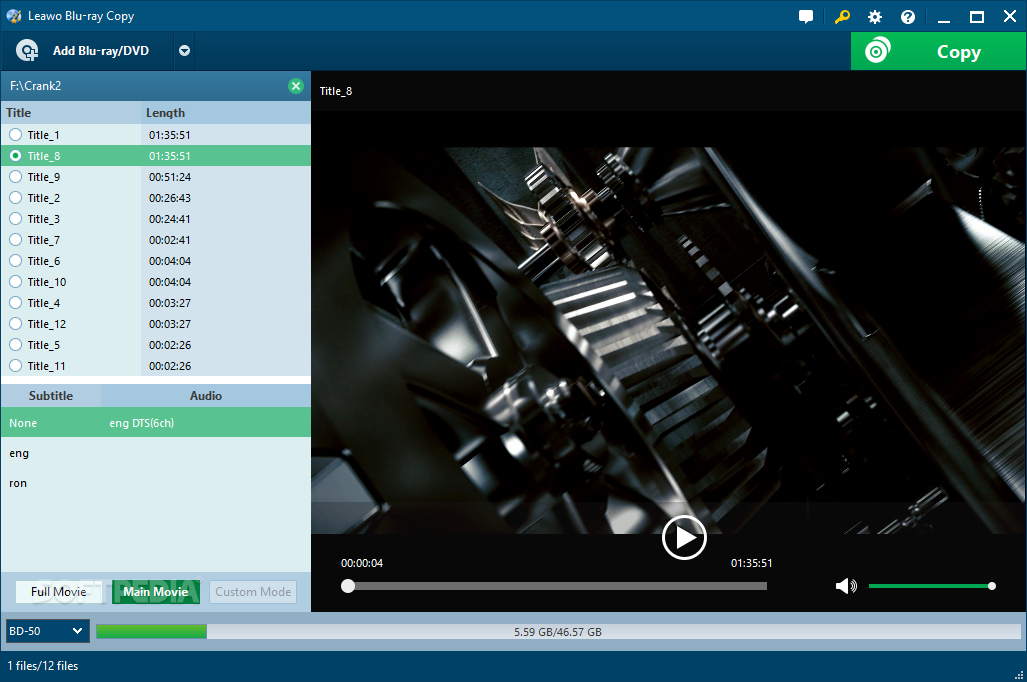This screenshot has width=1027, height=682.
Task: Select the Title_8 radio button
Action: click(x=16, y=156)
